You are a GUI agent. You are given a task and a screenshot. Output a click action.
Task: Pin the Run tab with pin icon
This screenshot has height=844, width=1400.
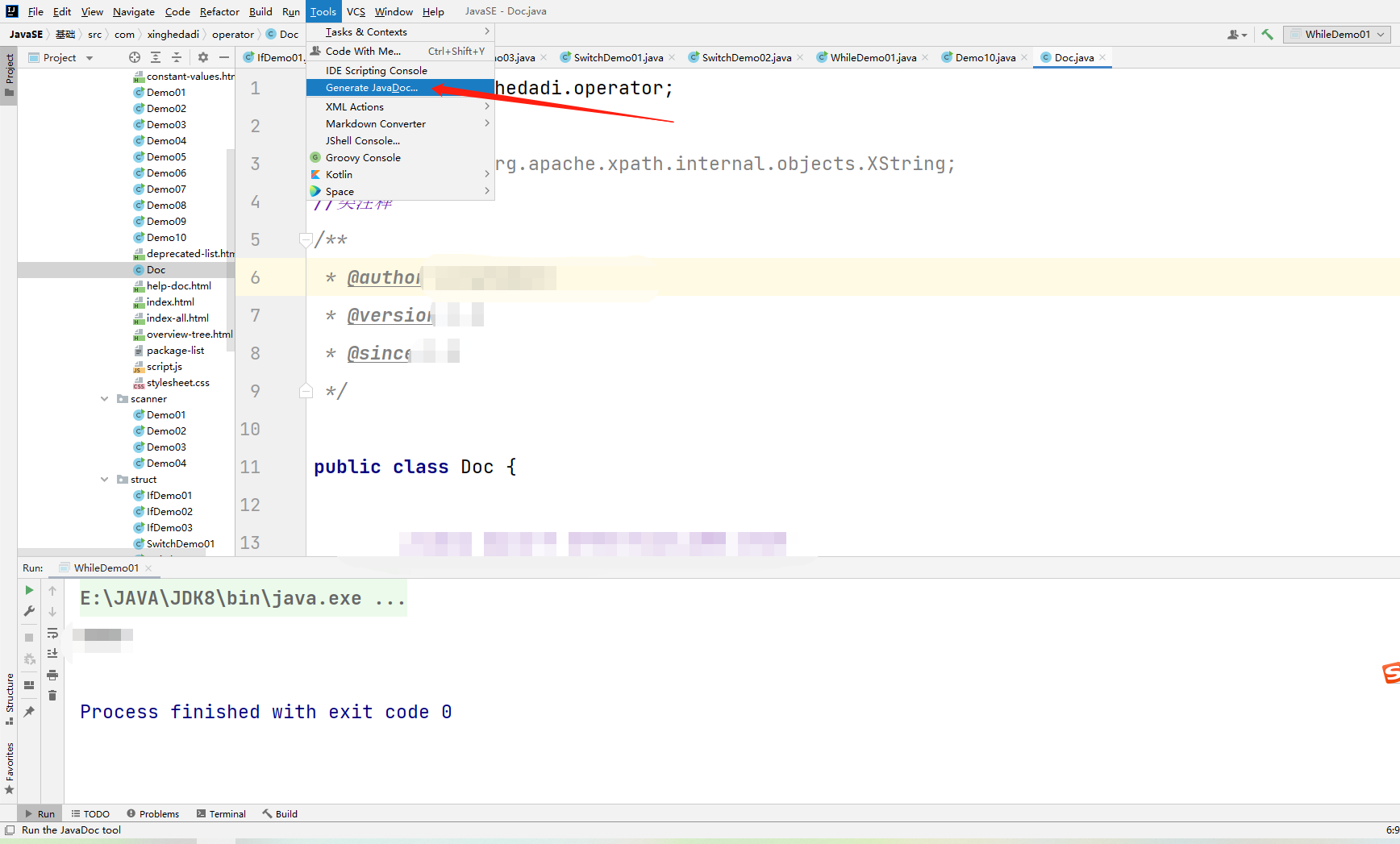tap(29, 712)
